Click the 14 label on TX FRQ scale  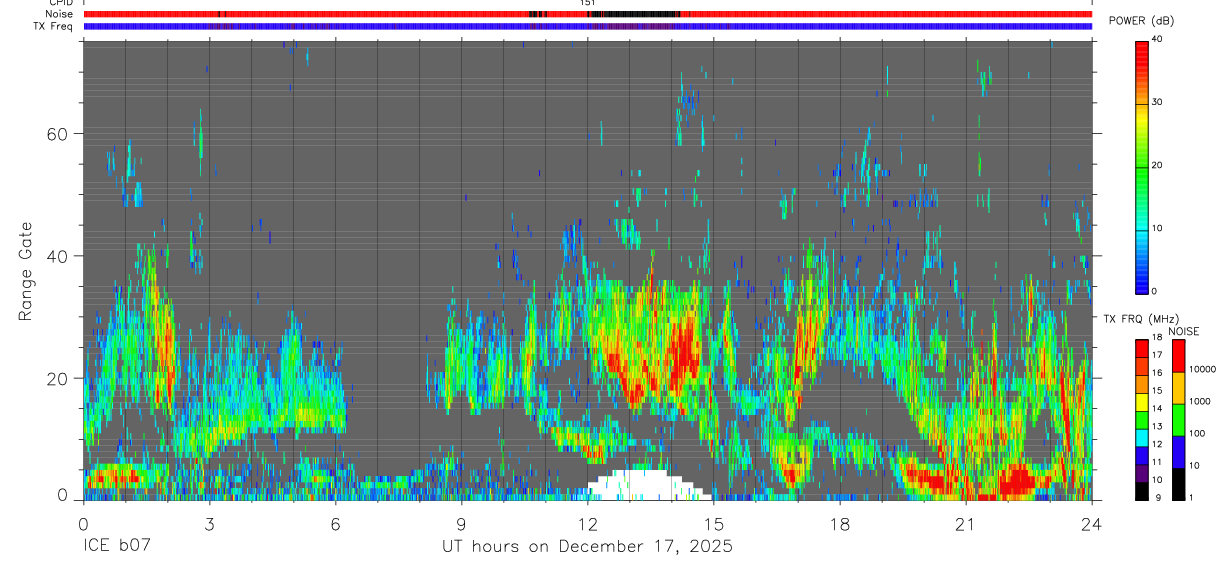[1157, 408]
